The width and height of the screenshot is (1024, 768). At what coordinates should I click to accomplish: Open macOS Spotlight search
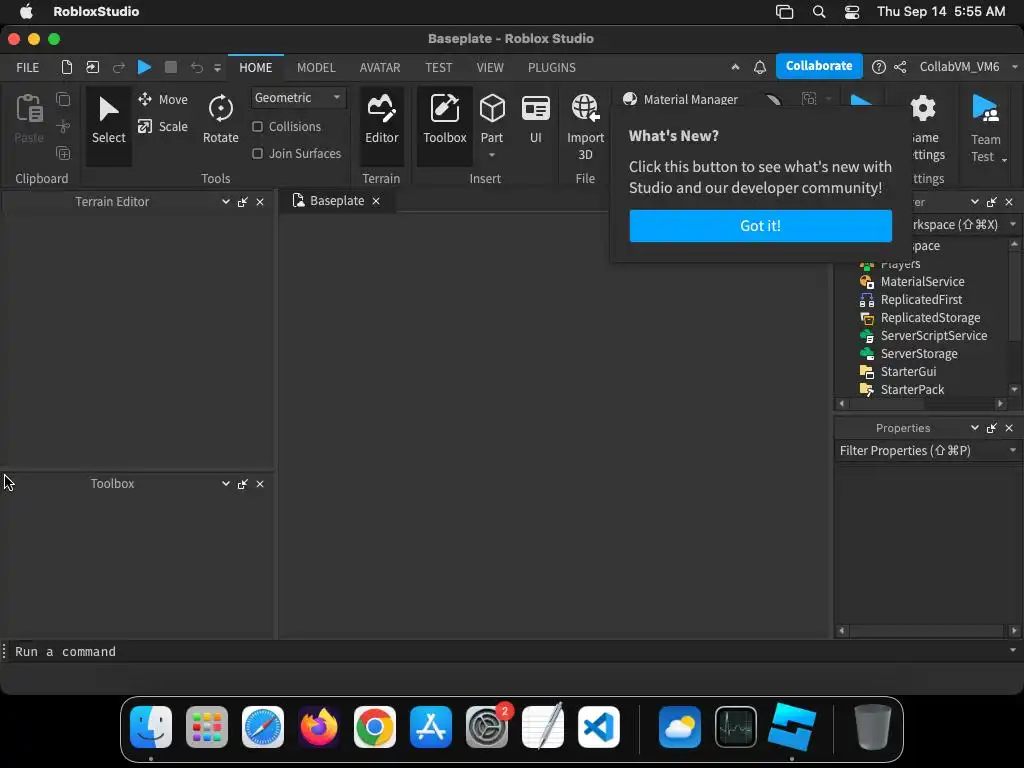(819, 12)
